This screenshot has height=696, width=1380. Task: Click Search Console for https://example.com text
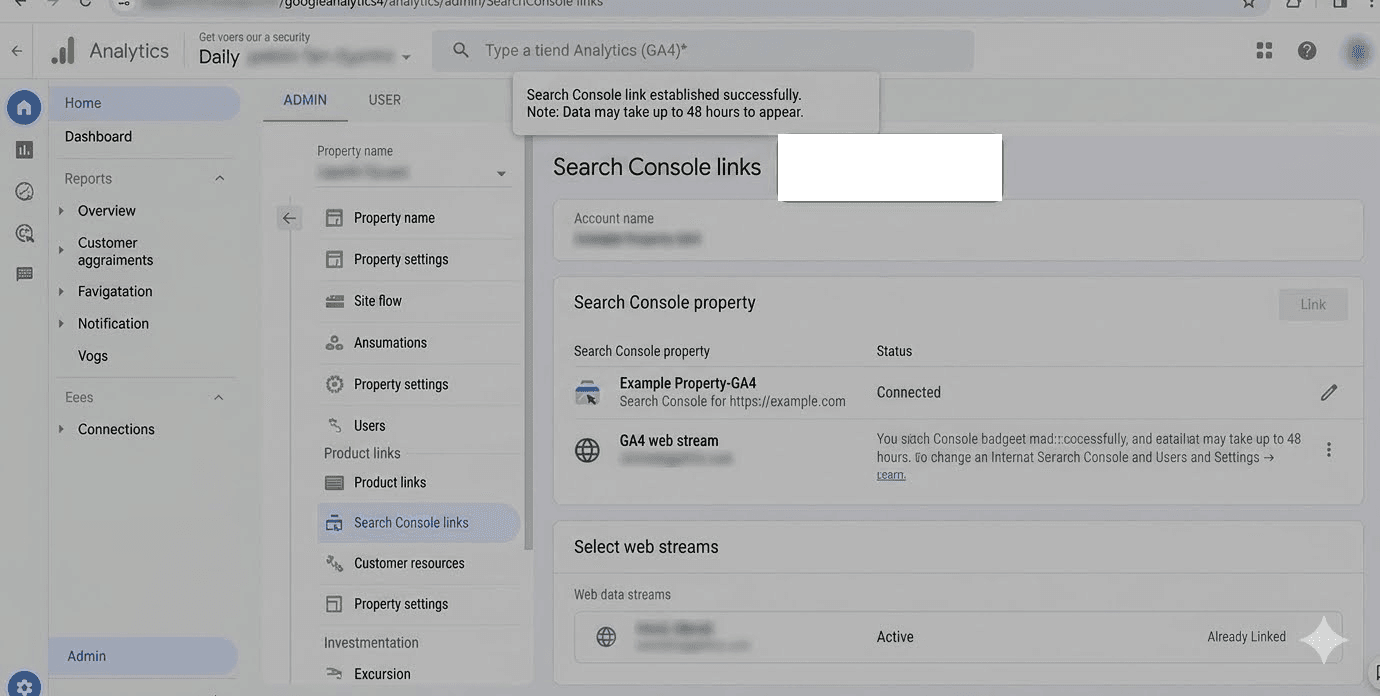tap(732, 402)
